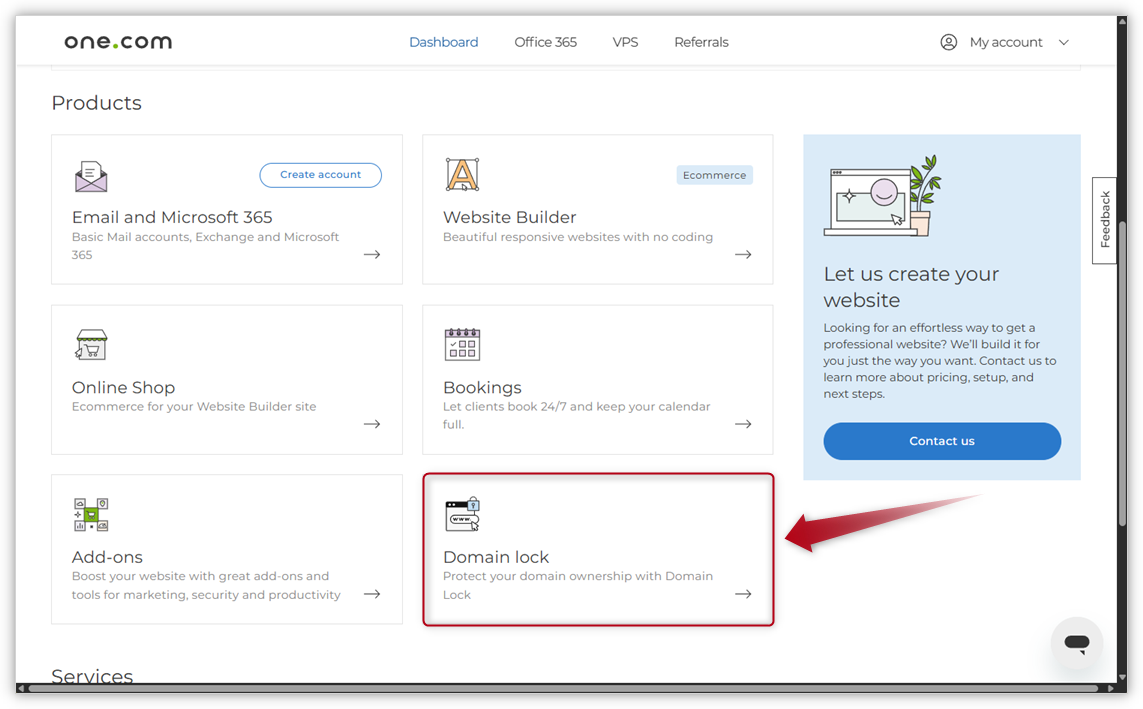The height and width of the screenshot is (709, 1143).
Task: Select the Website Builder letter-A icon
Action: point(462,174)
